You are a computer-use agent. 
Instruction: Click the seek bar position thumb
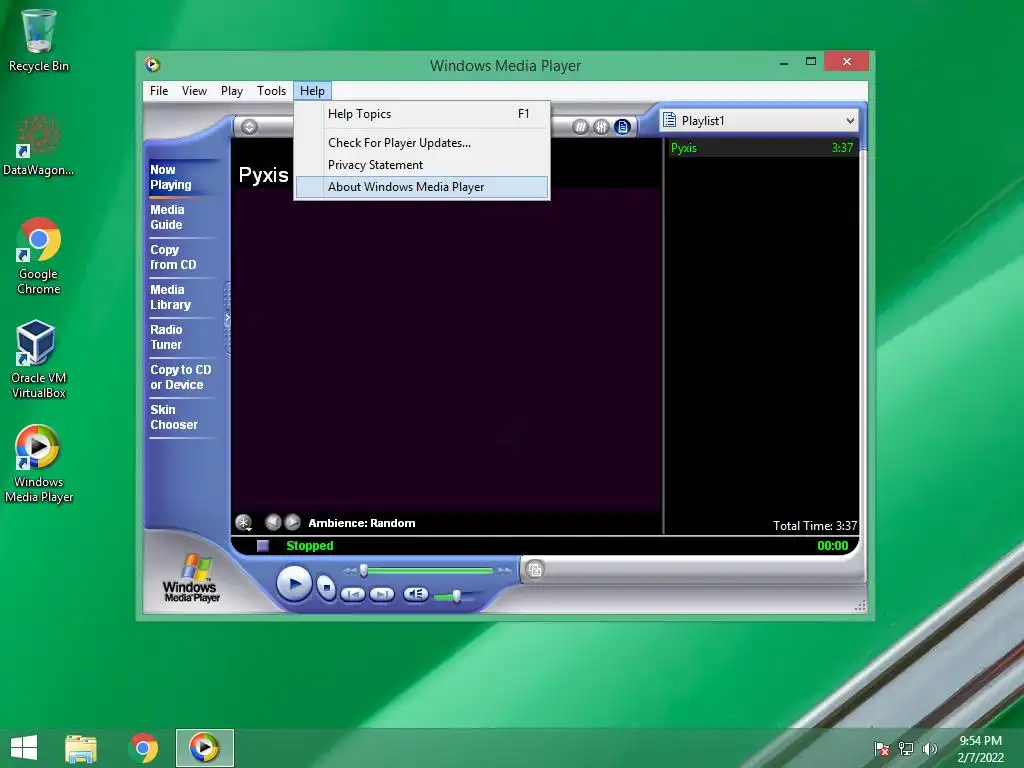pyautogui.click(x=364, y=571)
